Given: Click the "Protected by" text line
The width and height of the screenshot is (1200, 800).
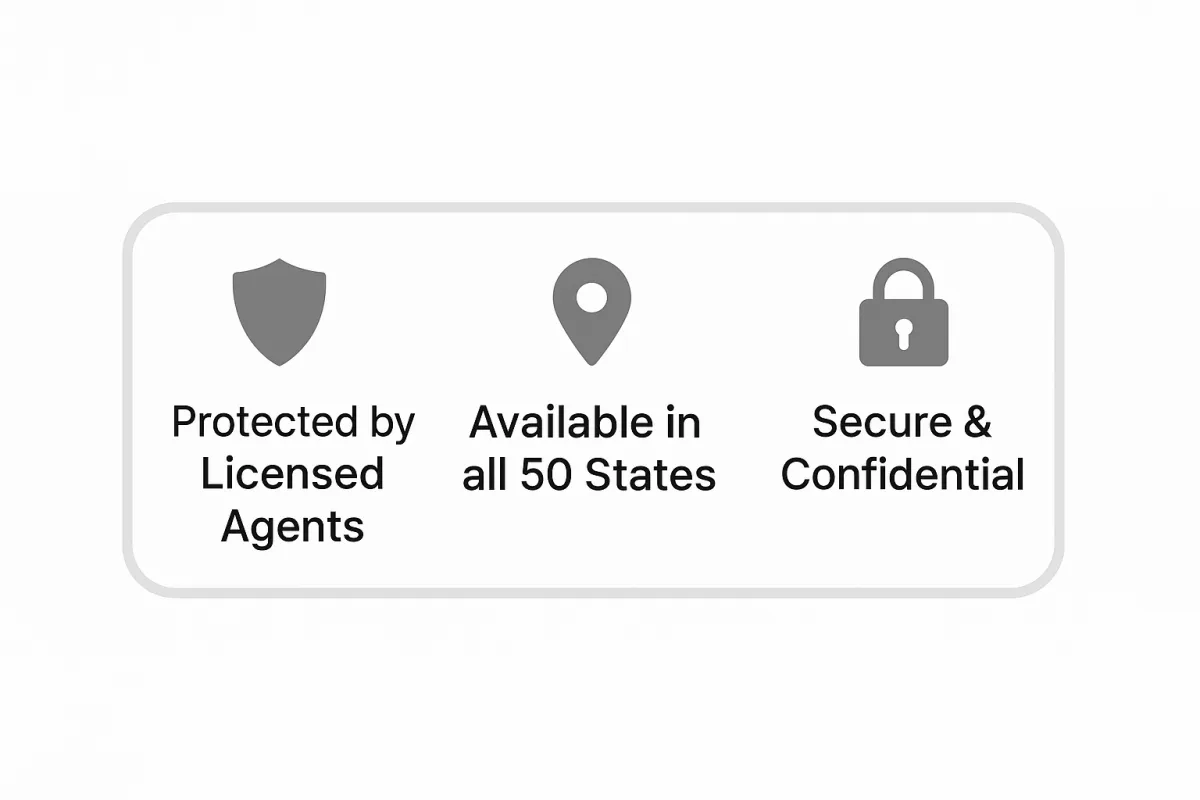Looking at the screenshot, I should (293, 424).
